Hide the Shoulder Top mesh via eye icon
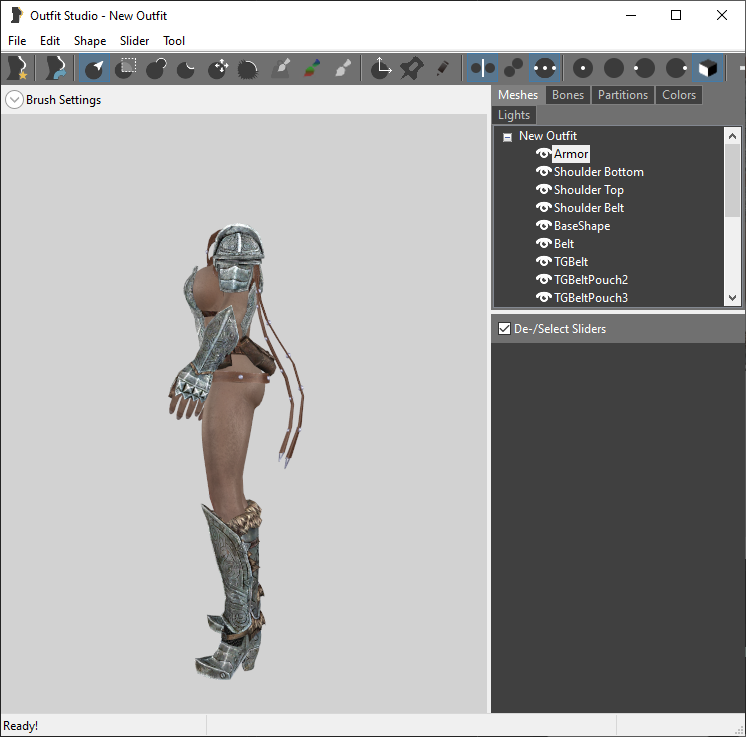 [x=543, y=189]
